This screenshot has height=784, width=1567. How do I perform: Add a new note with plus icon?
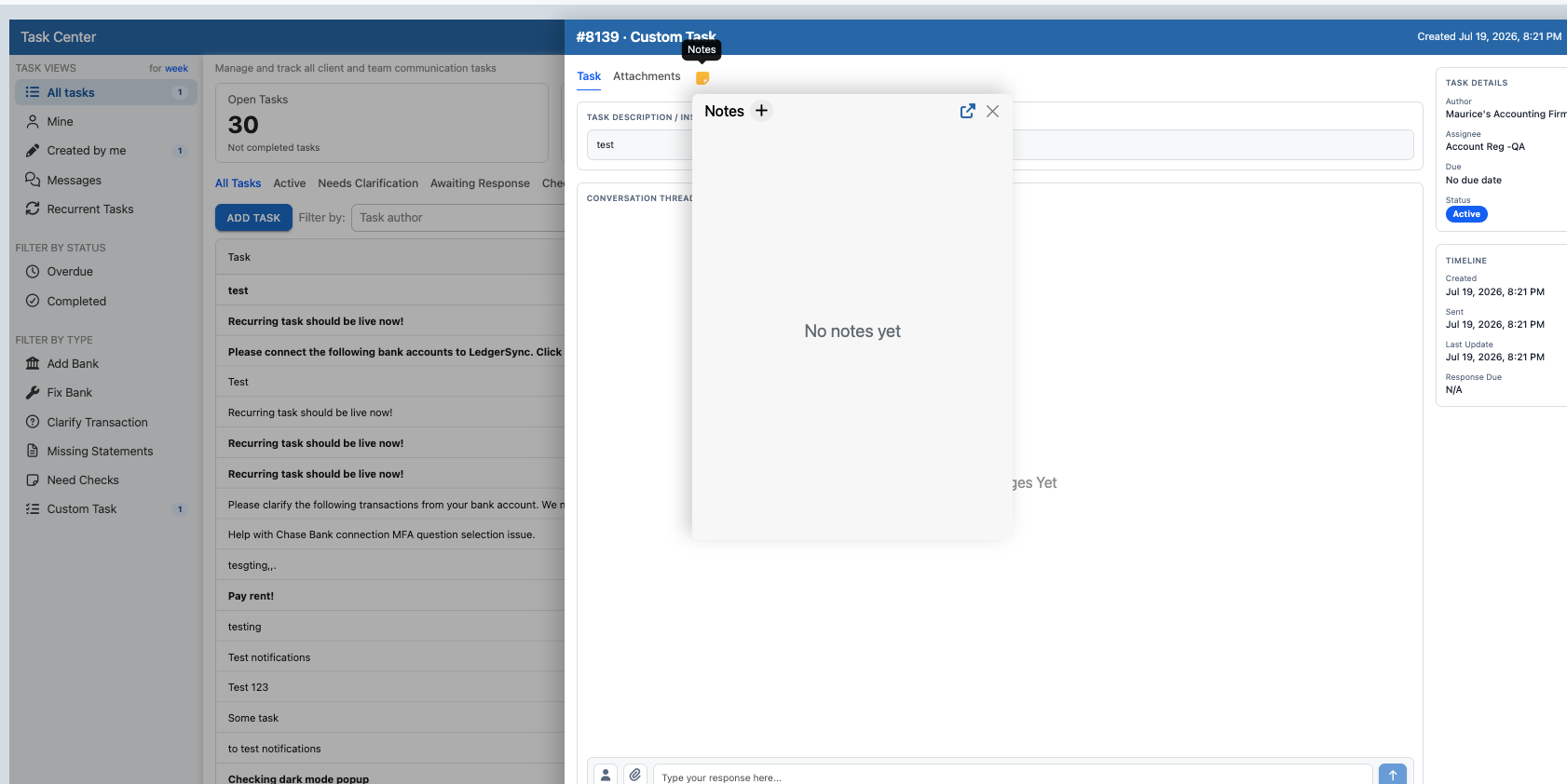coord(761,111)
